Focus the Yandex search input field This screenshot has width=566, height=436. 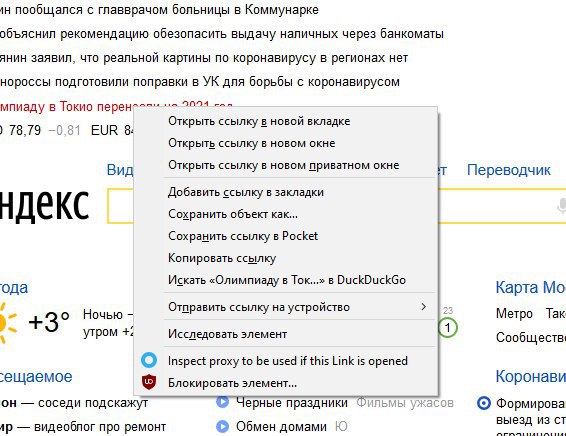[x=336, y=206]
